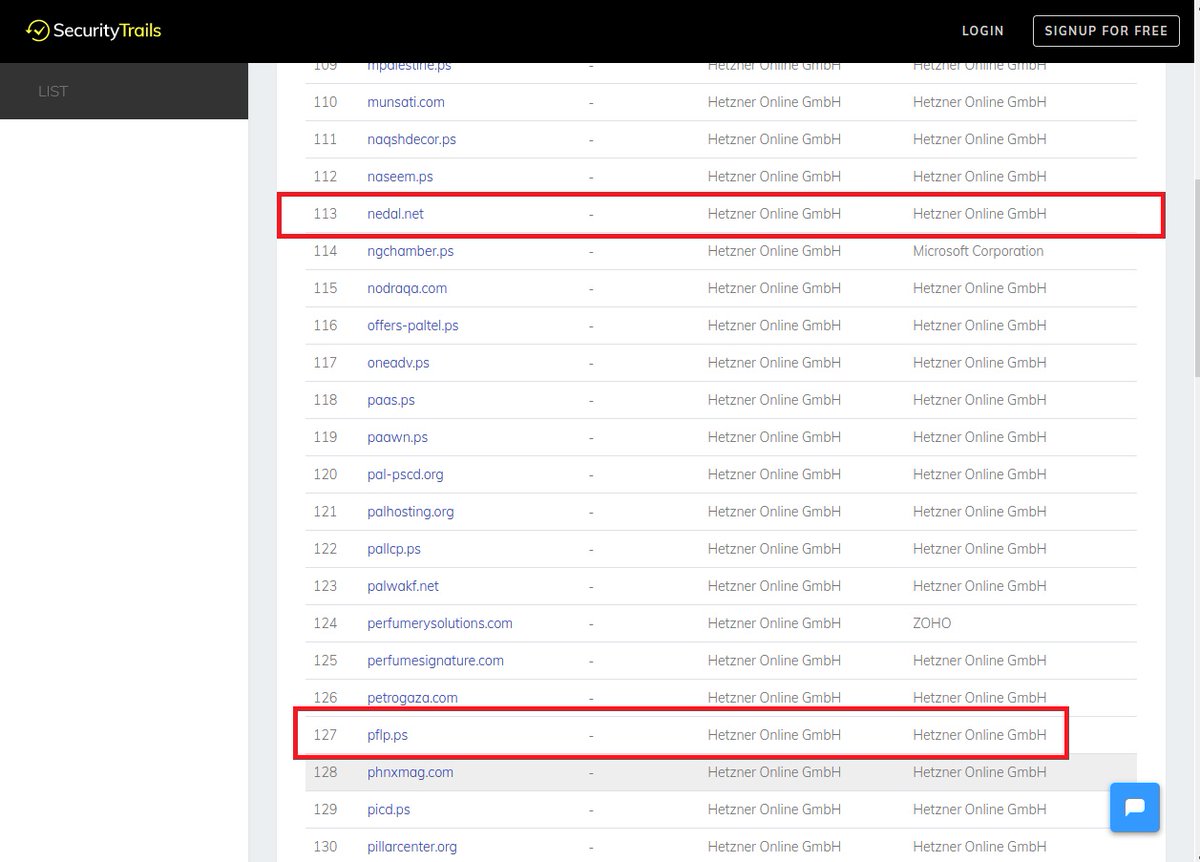1200x862 pixels.
Task: Click the SecurityTrails logo
Action: point(93,30)
